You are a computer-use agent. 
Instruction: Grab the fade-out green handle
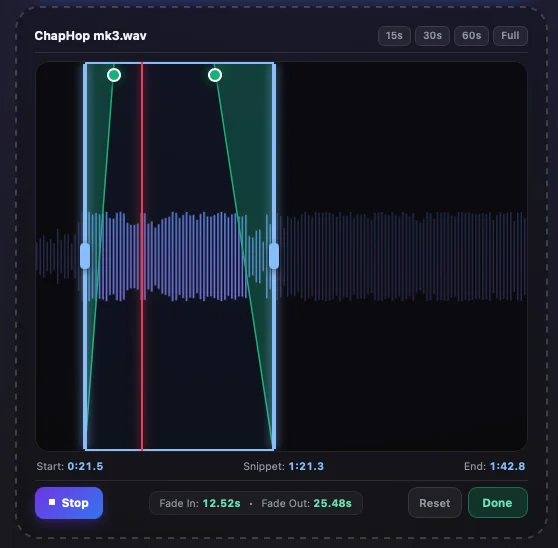(215, 75)
